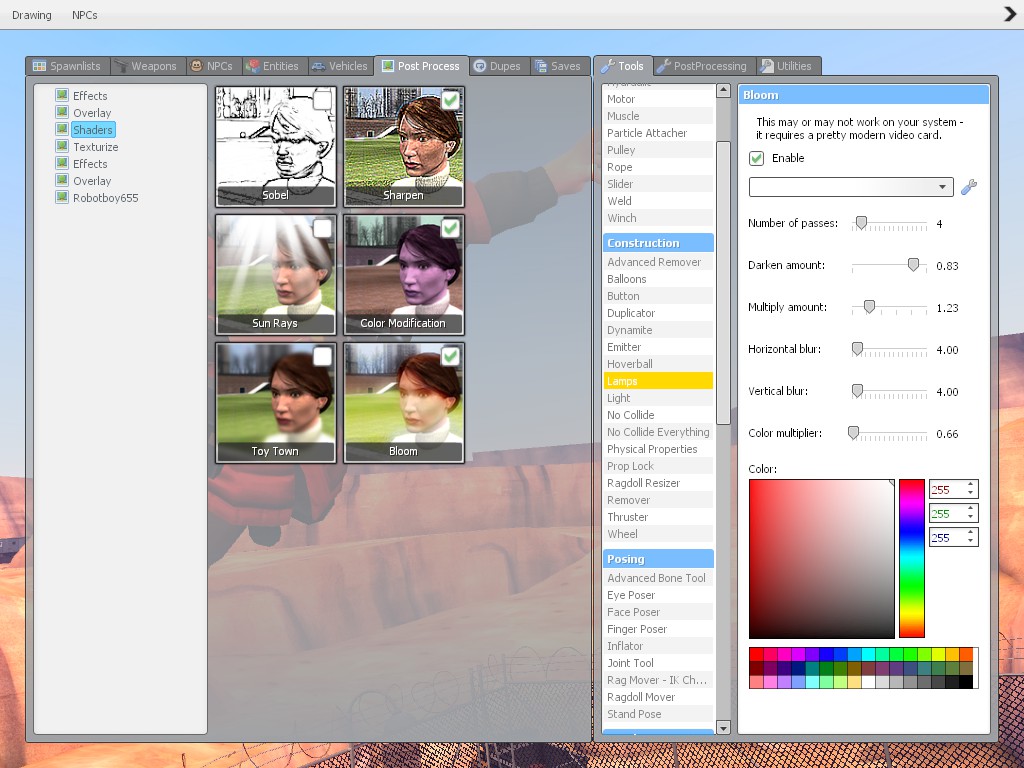Select the Physical Properties tool
Viewport: 1024px width, 768px height.
click(658, 449)
